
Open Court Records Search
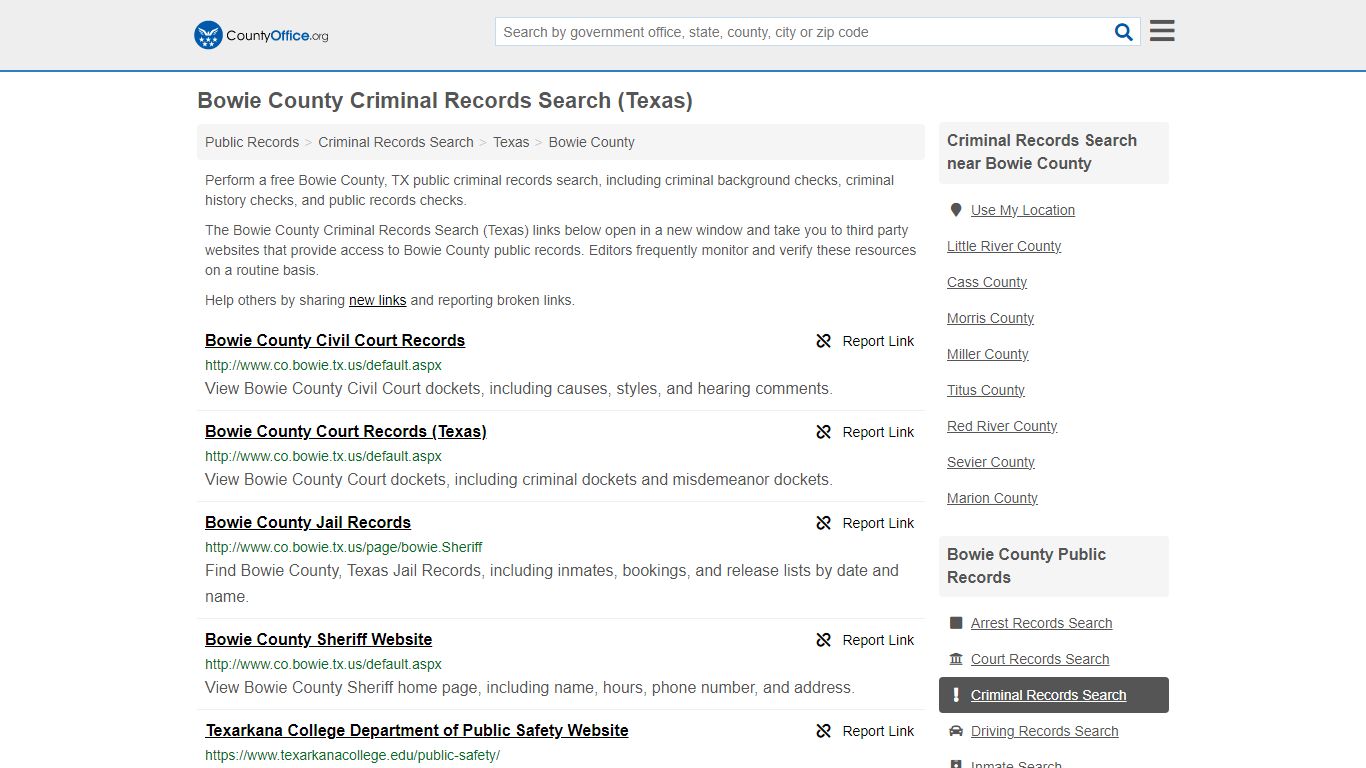click(1040, 659)
